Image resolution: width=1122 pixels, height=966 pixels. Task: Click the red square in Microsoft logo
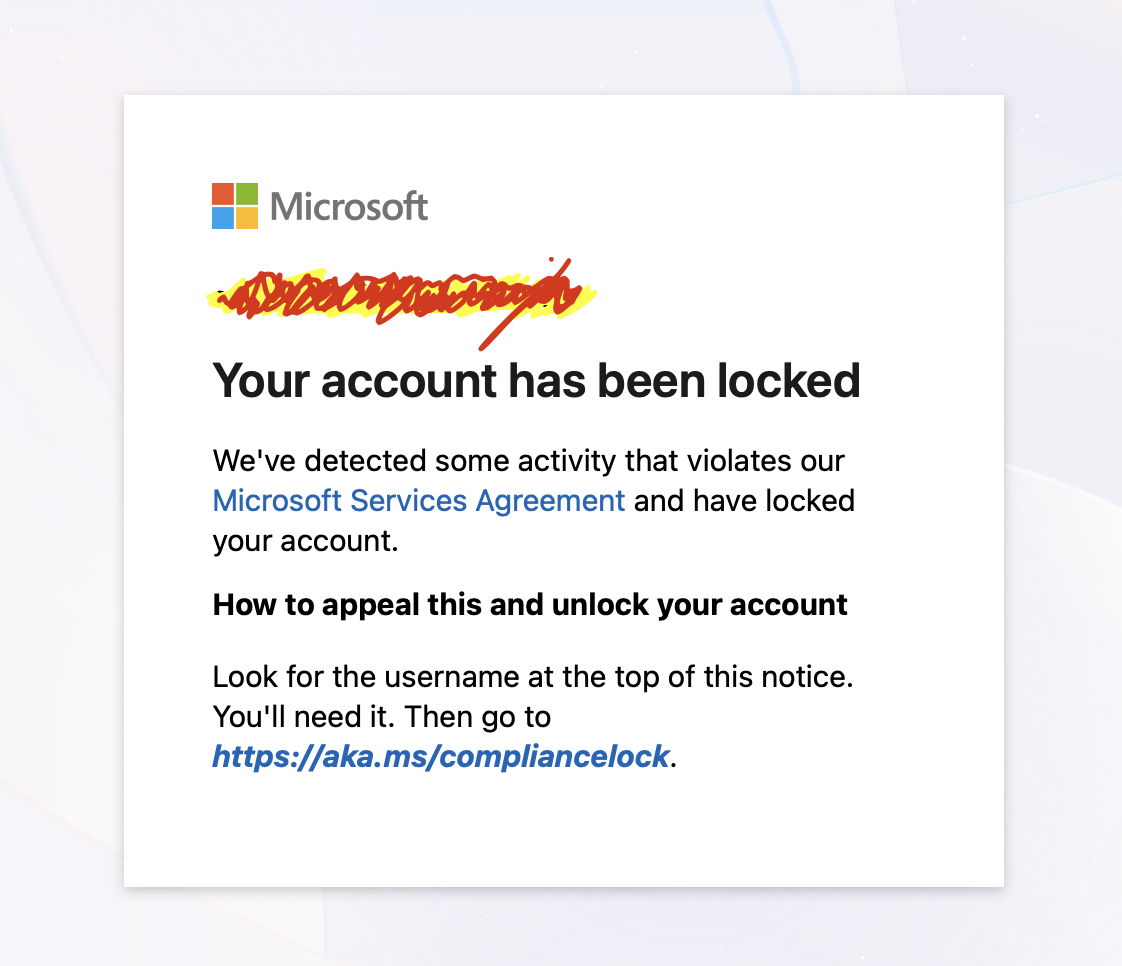point(223,194)
